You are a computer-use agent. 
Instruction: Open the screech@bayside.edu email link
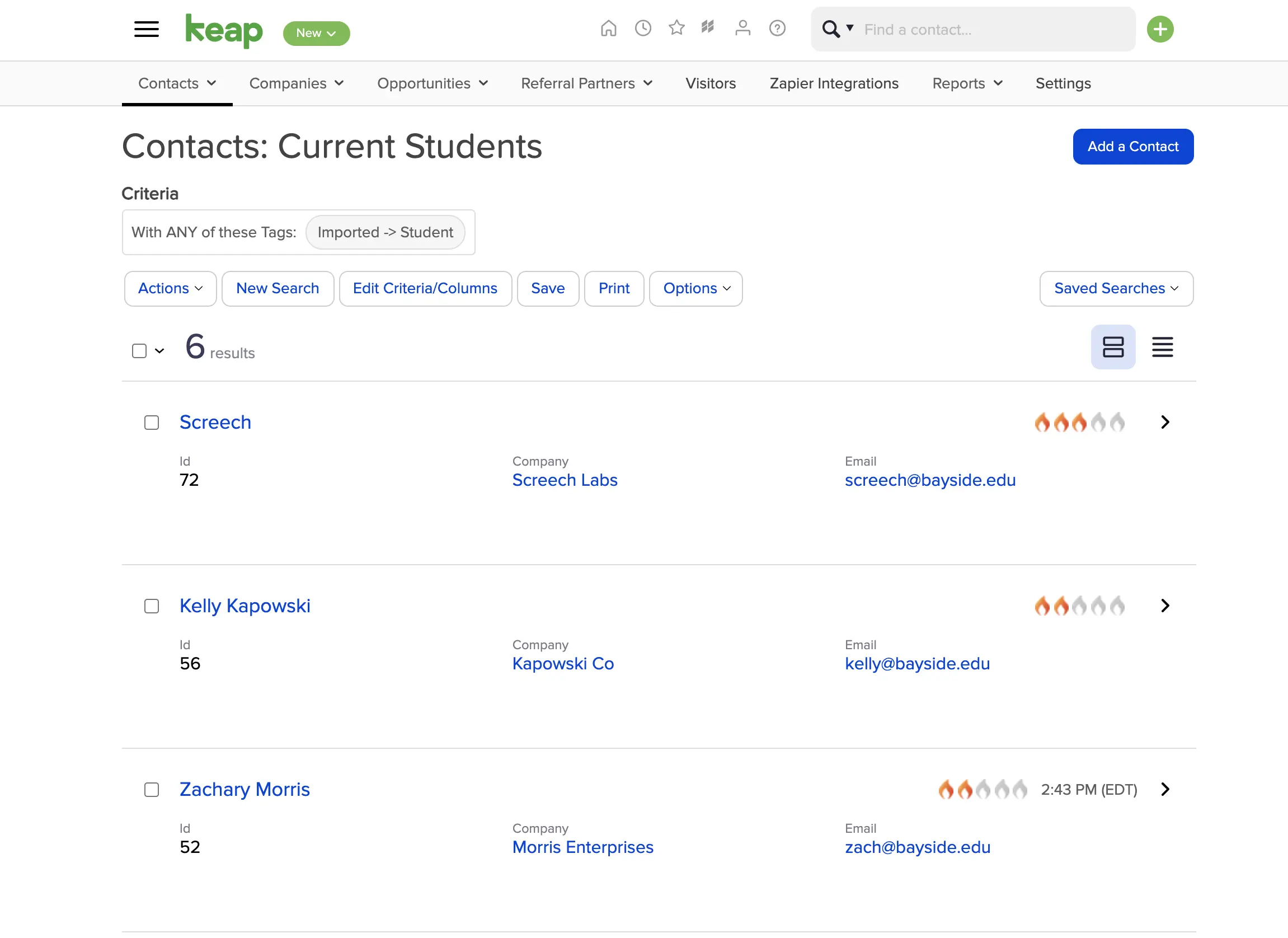930,480
